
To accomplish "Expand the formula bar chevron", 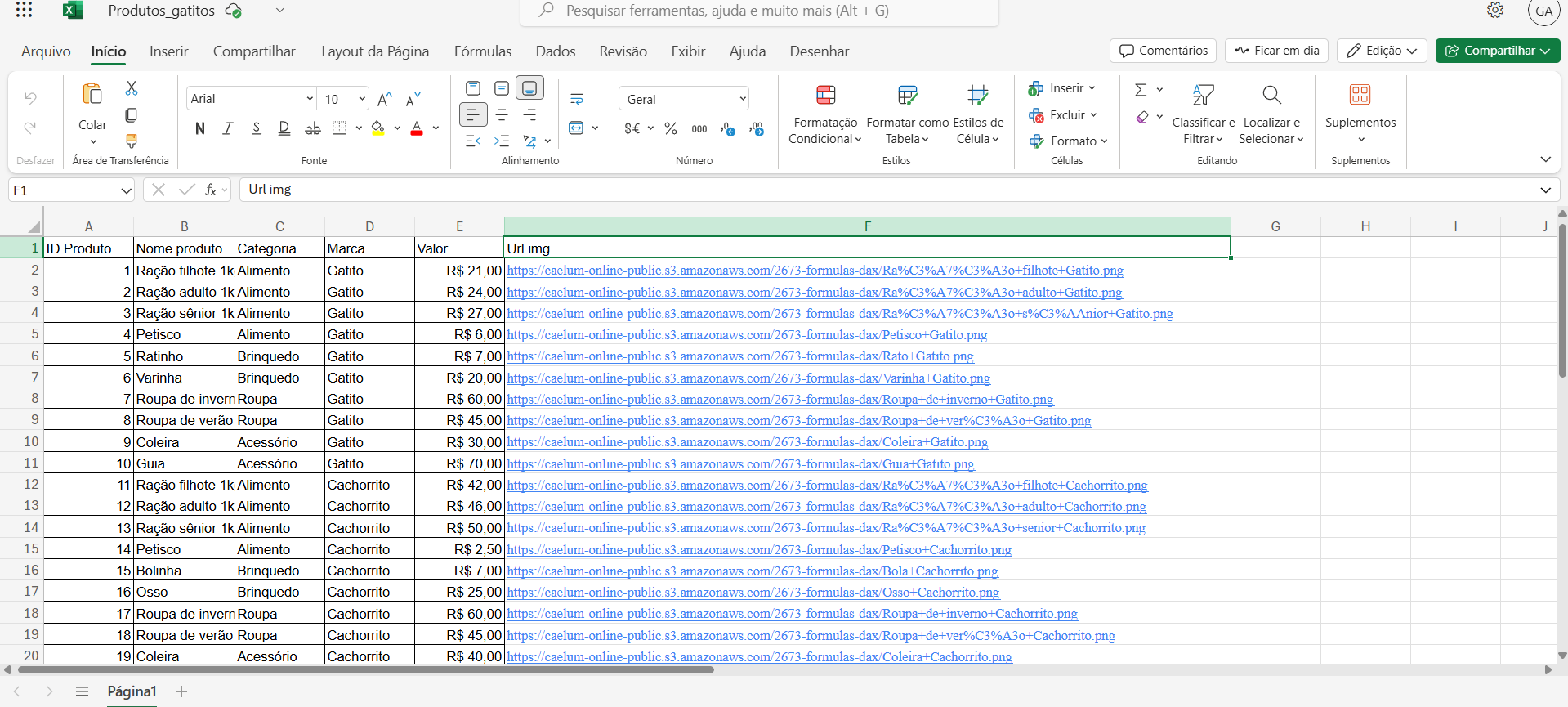I will tap(1545, 190).
